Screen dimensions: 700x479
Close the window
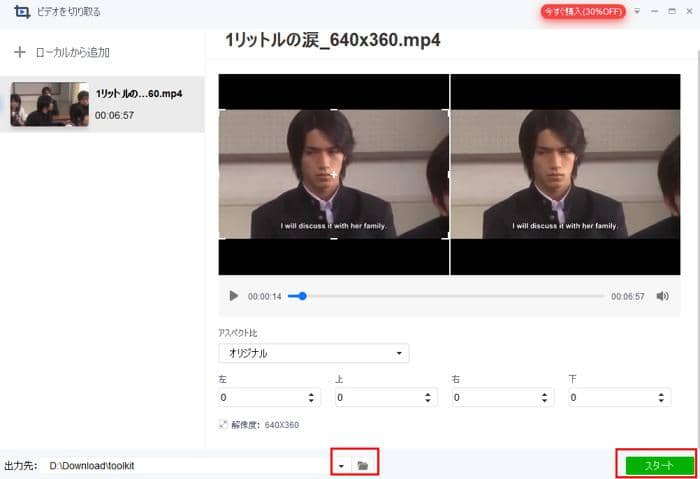coord(689,11)
